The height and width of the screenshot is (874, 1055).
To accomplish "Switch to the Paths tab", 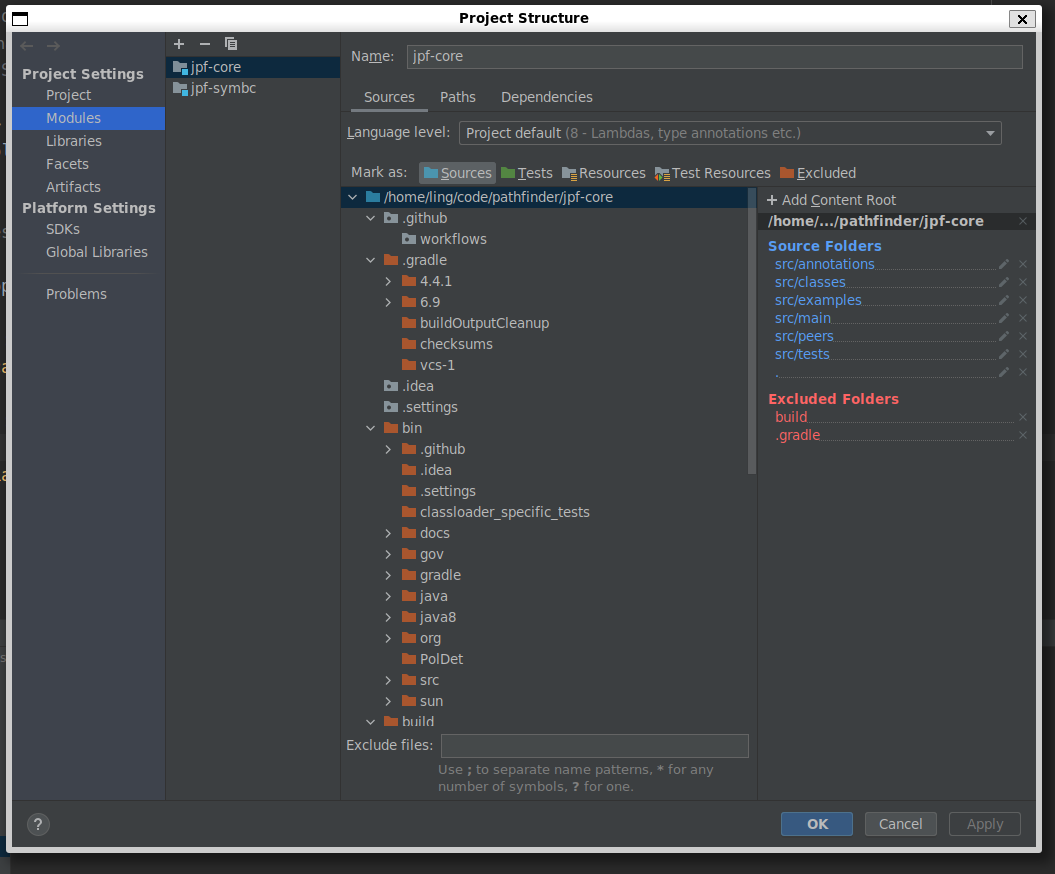I will [x=457, y=97].
